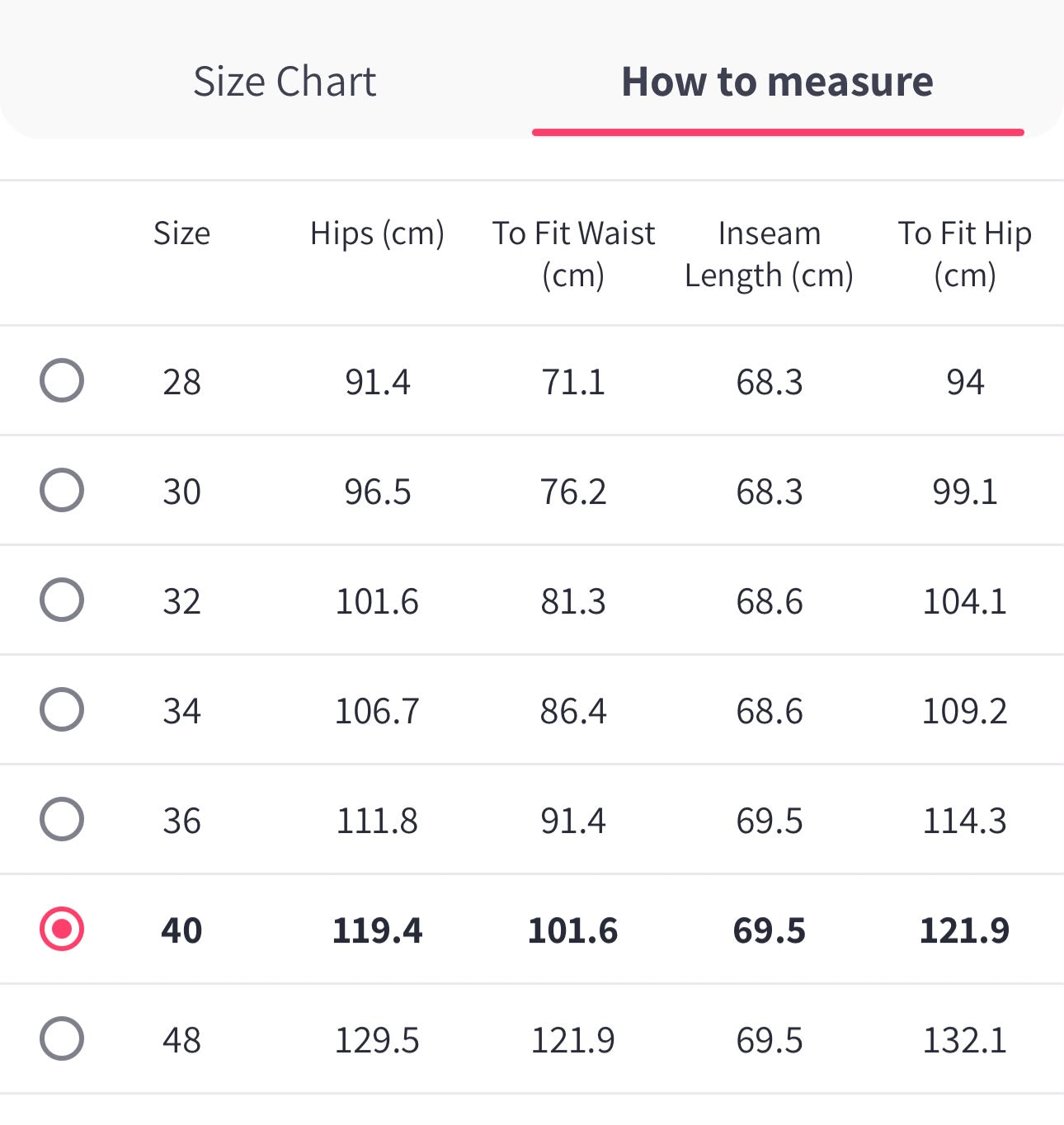Choose the size 32 radio button
The image size is (1064, 1125).
(x=62, y=600)
